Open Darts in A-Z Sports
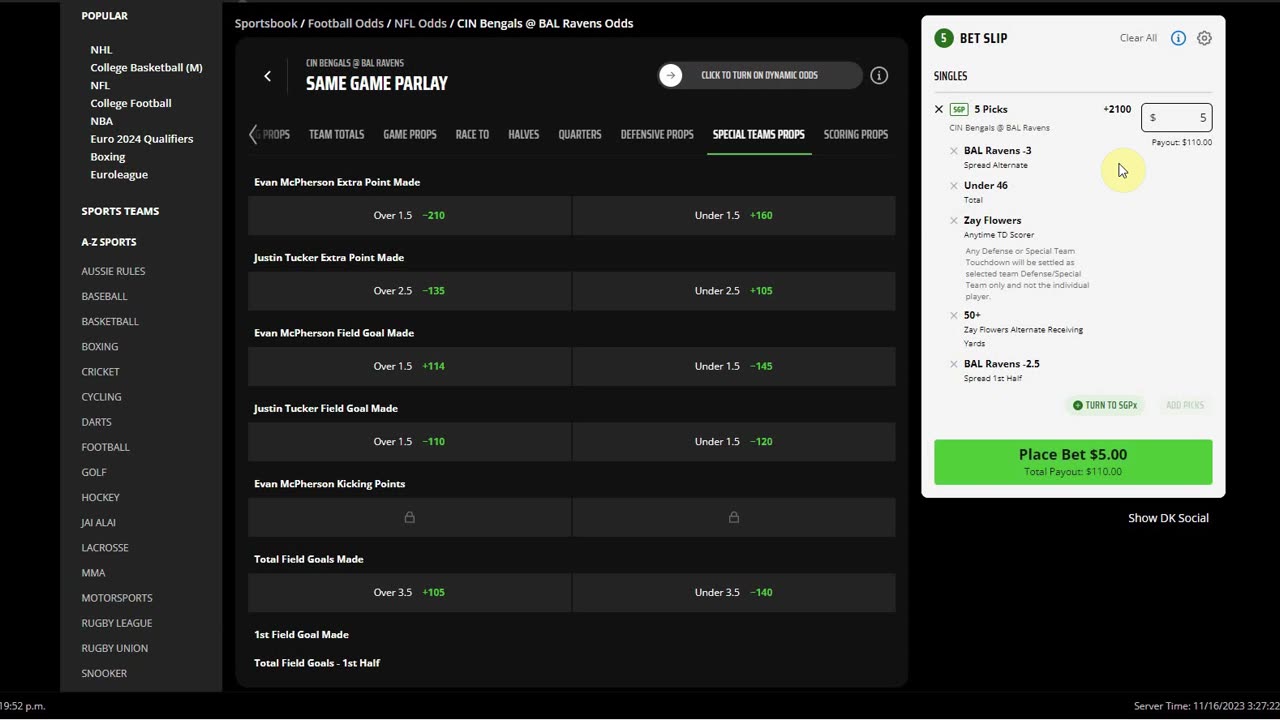Viewport: 1280px width, 720px height. (x=96, y=422)
